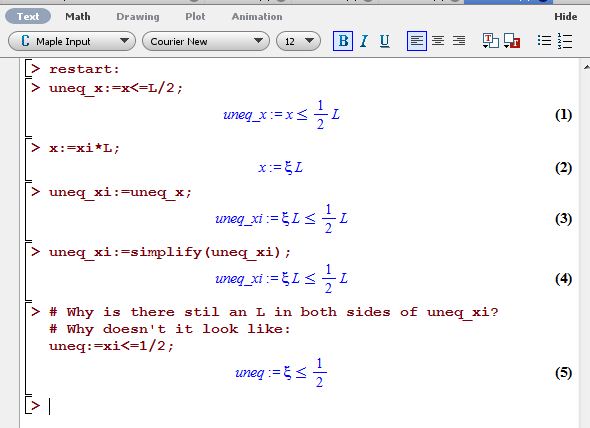Apply numbered list formatting

click(565, 41)
